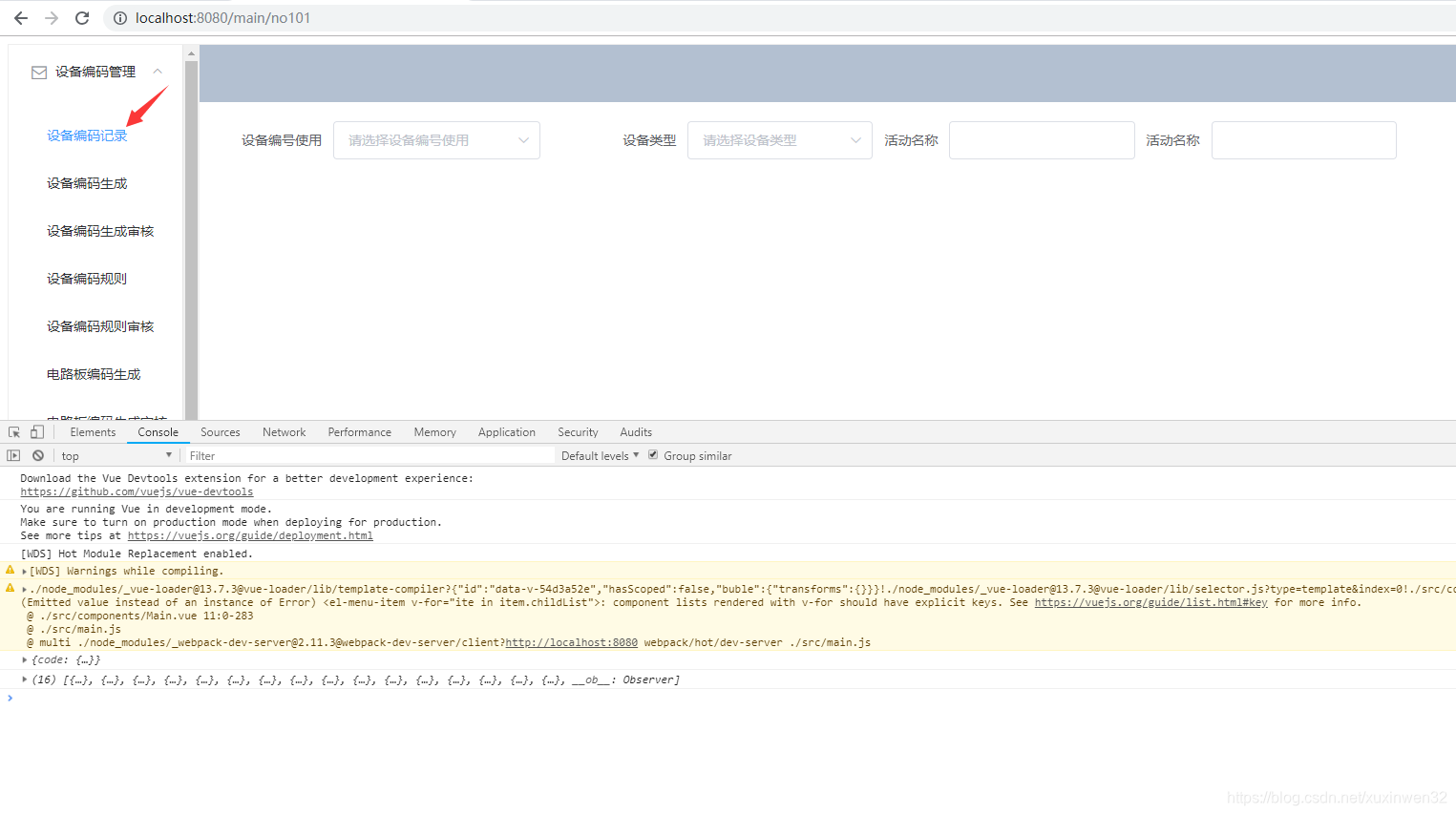Go back in browser history
The image size is (1456, 815).
(x=21, y=18)
